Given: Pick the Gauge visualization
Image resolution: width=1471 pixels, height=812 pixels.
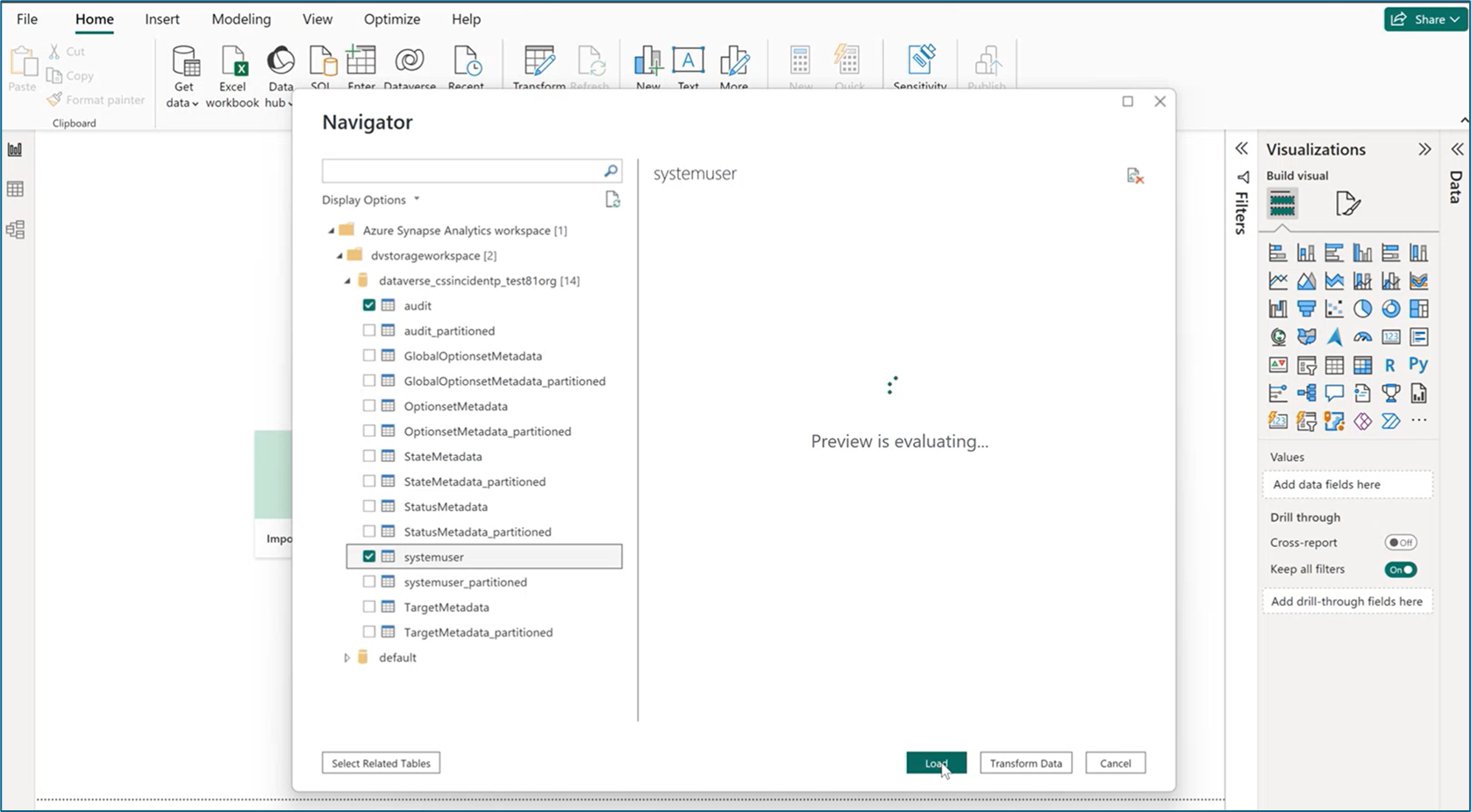Looking at the screenshot, I should pyautogui.click(x=1362, y=337).
